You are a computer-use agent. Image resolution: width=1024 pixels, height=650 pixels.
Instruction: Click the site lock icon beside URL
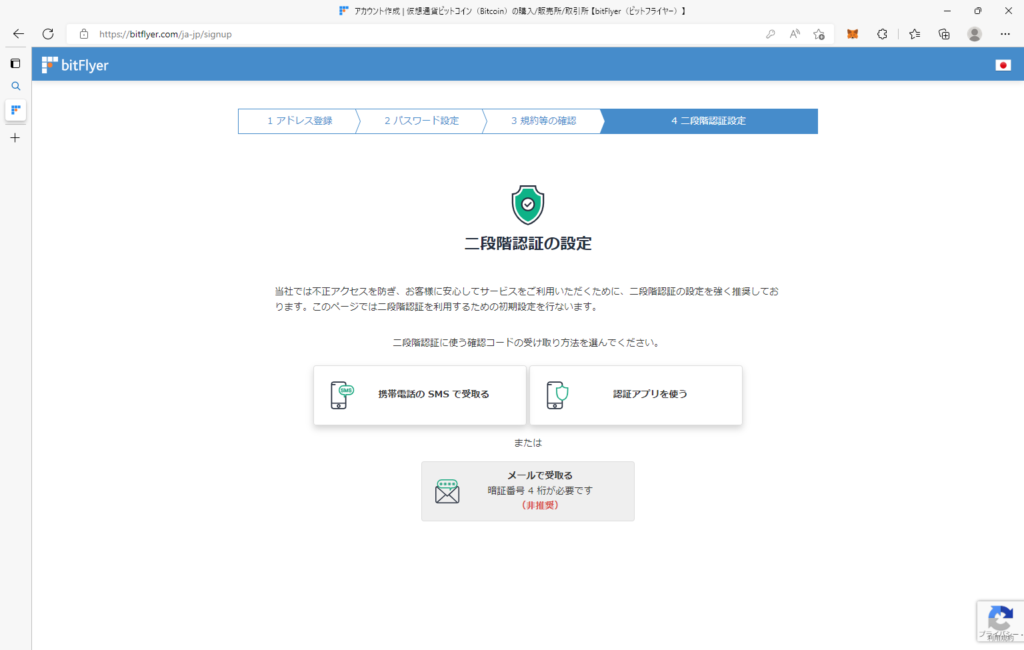(x=84, y=33)
